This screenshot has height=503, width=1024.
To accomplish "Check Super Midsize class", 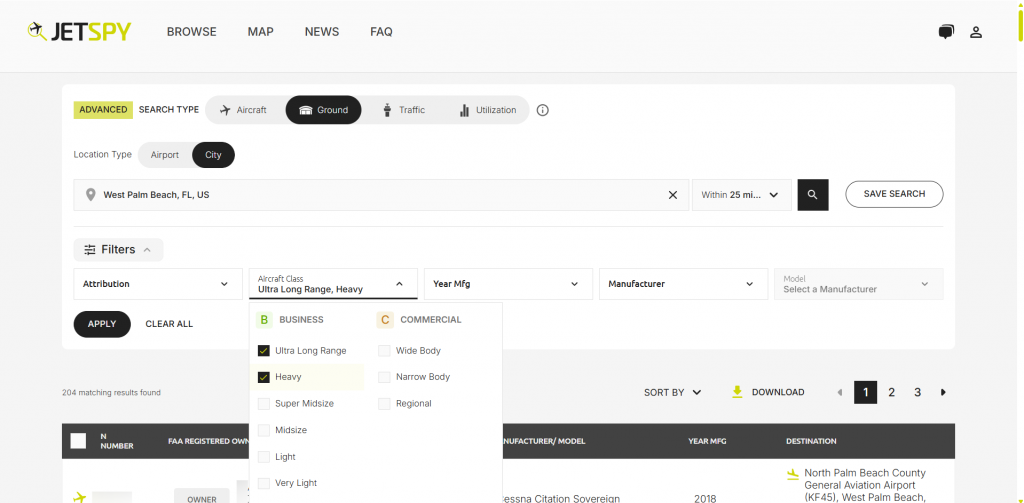I will [x=264, y=404].
